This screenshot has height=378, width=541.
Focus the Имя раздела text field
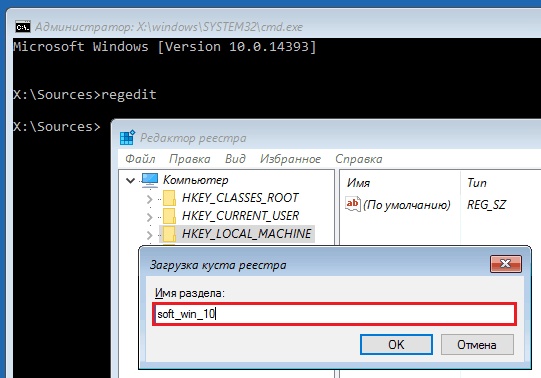[x=334, y=314]
